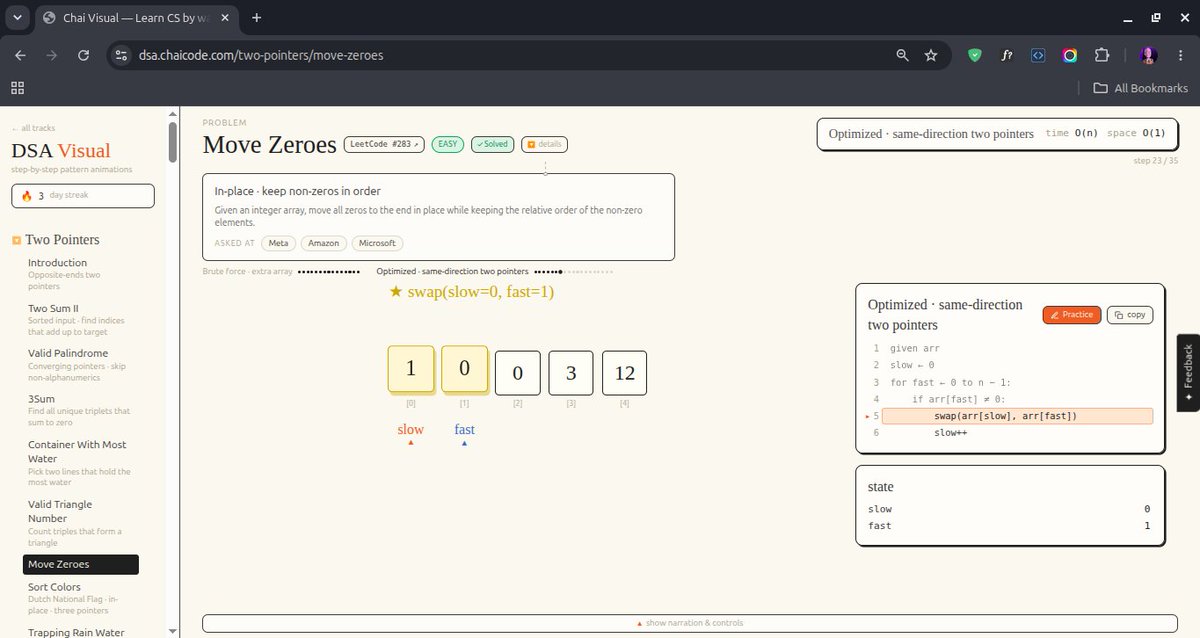Open the All Bookmarks folder

[x=1141, y=88]
